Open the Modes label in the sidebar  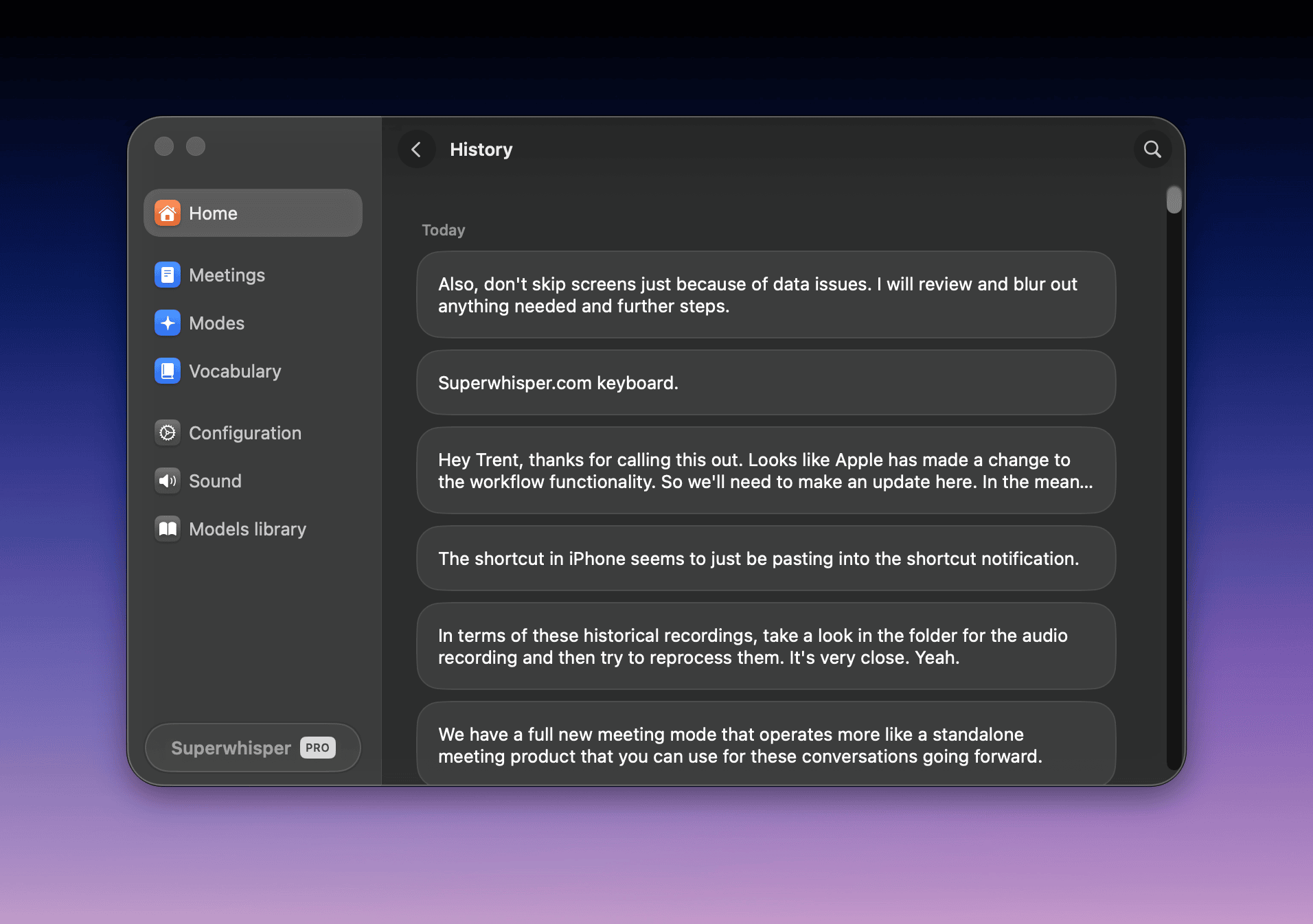216,323
